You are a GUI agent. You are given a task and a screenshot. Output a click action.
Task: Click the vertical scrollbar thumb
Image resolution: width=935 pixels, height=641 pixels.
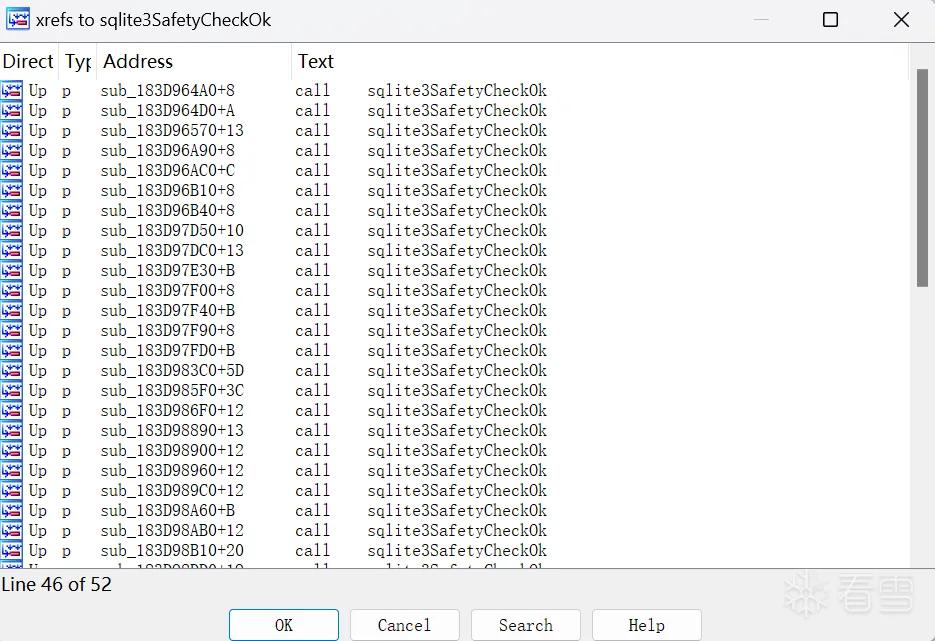[922, 178]
